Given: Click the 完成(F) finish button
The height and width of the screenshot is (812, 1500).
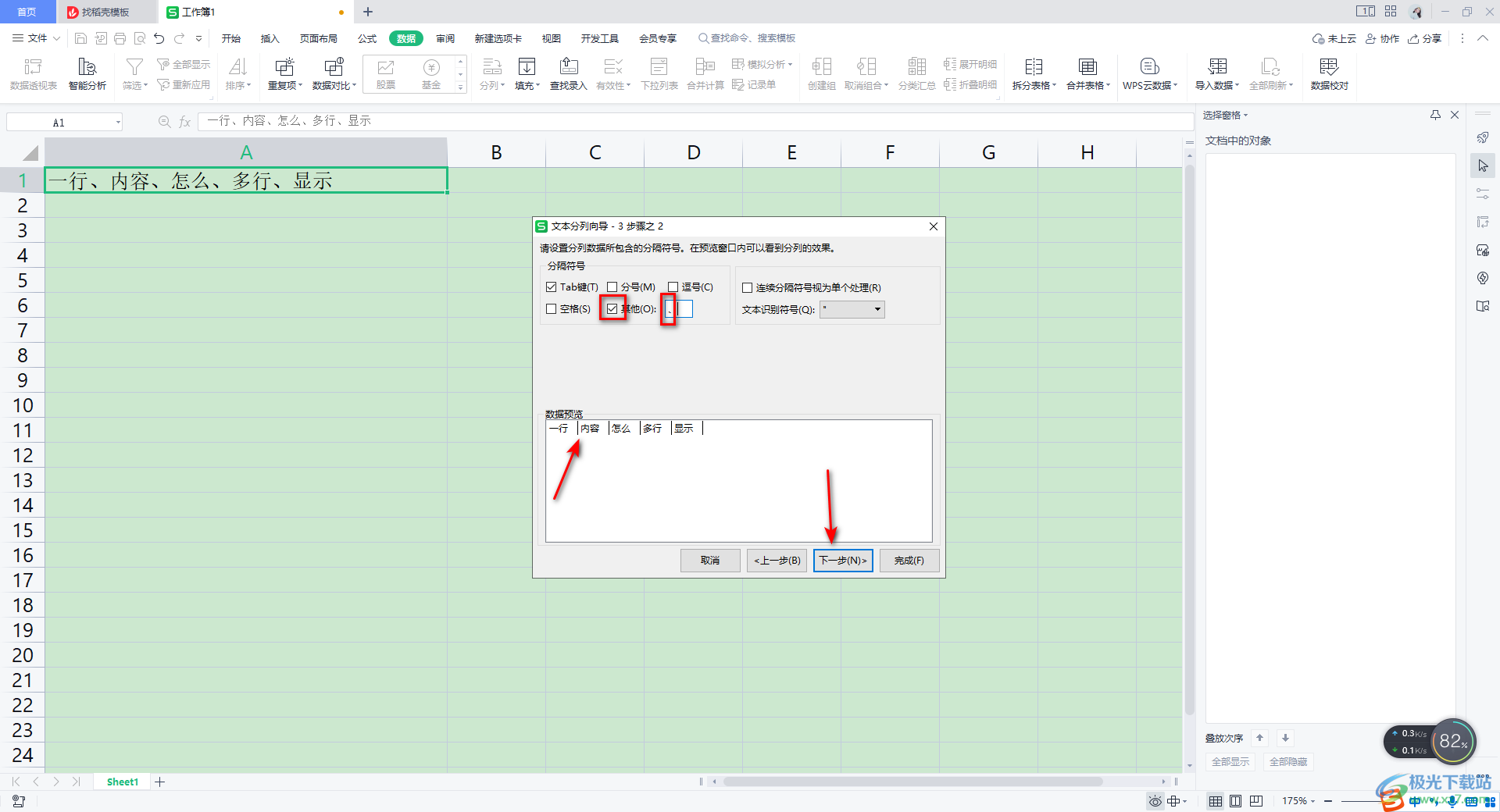Looking at the screenshot, I should coord(909,561).
